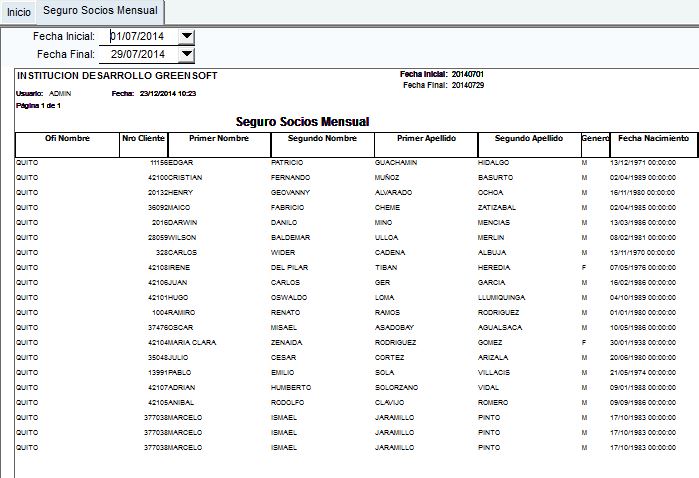Select the surname BASURTO
Viewport: 699px width, 478px height.
click(x=495, y=177)
